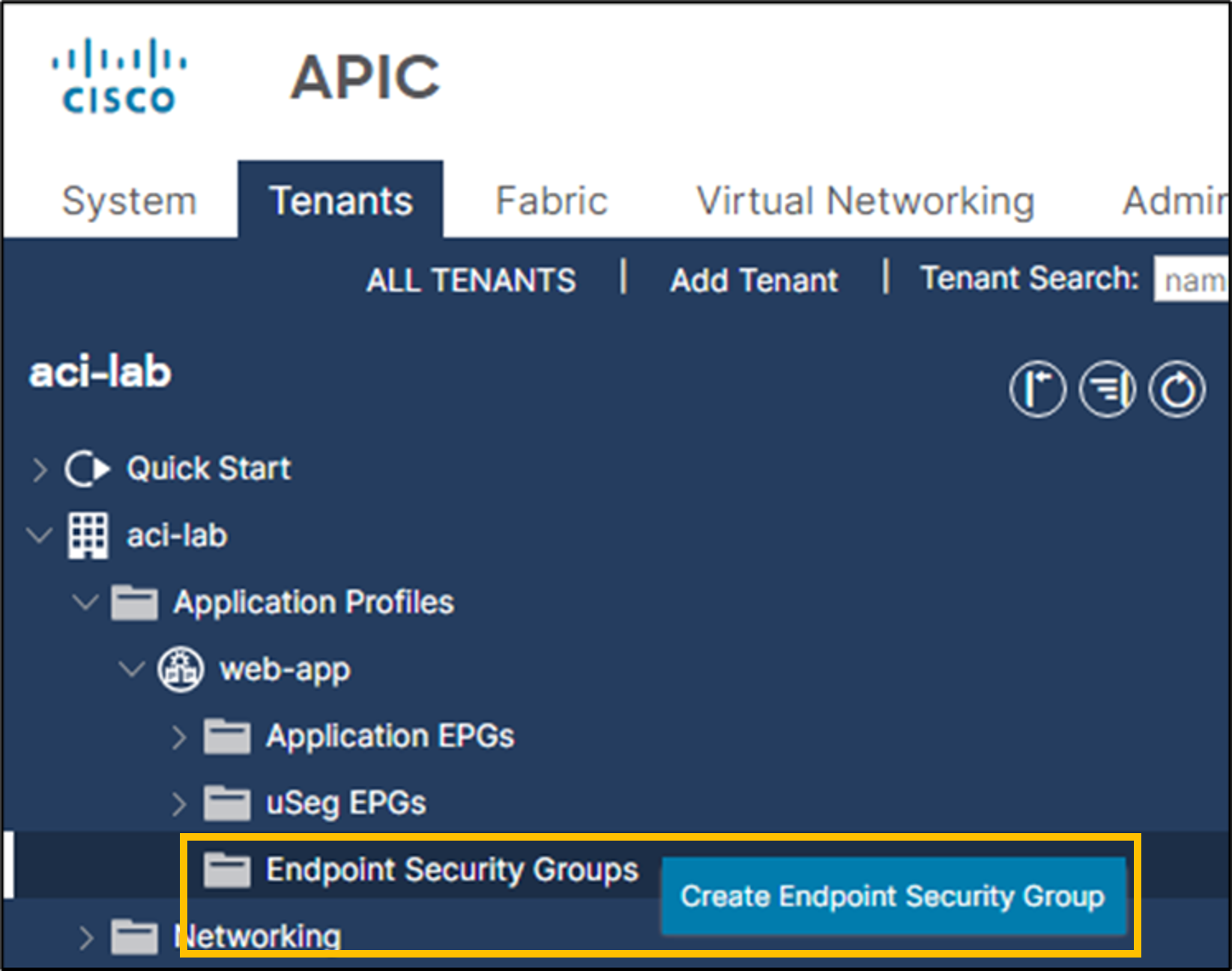Click the Quick Start icon
The width and height of the screenshot is (1232, 971).
click(87, 469)
